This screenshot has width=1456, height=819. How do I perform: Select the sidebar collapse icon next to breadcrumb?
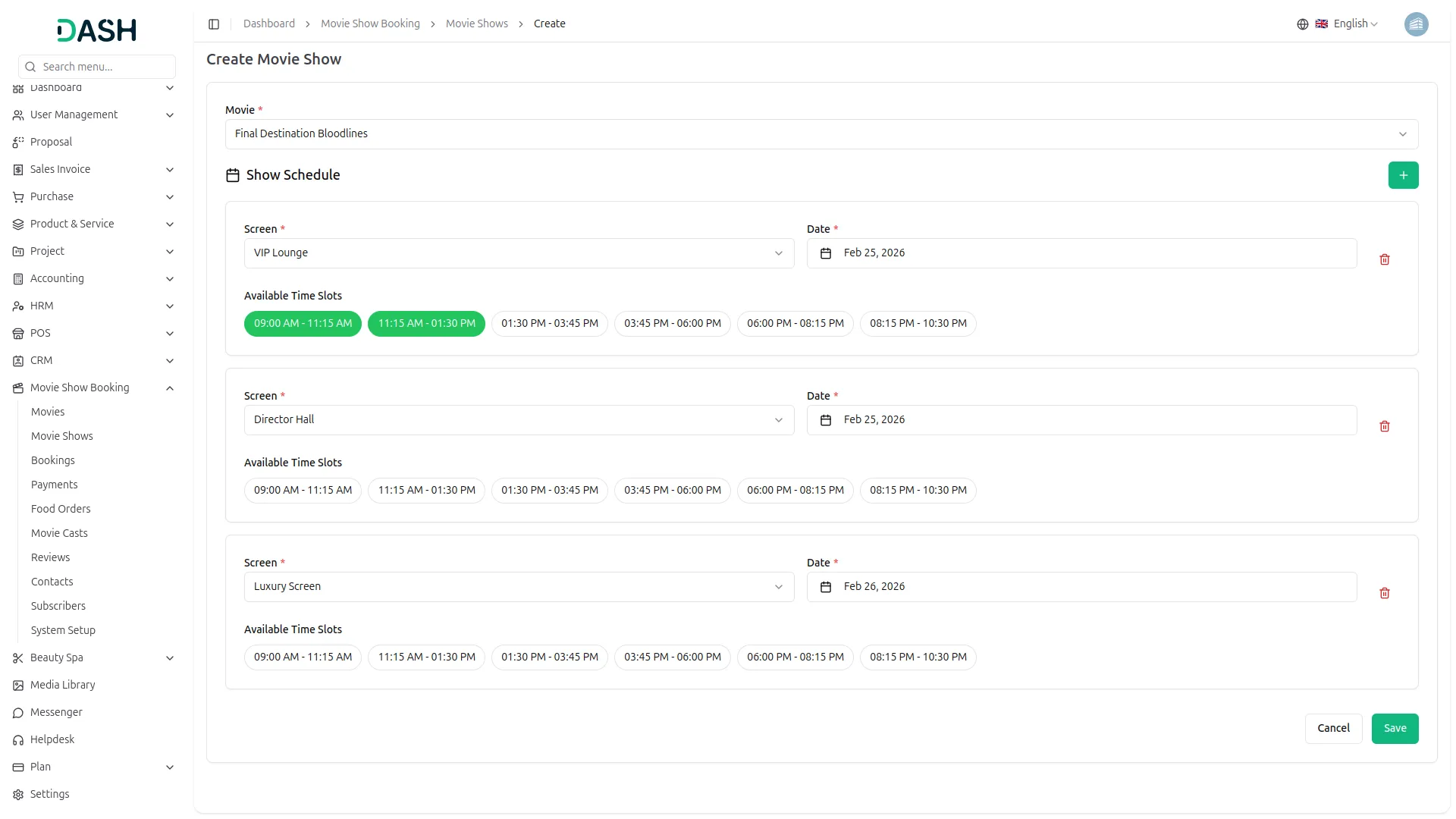pos(214,24)
